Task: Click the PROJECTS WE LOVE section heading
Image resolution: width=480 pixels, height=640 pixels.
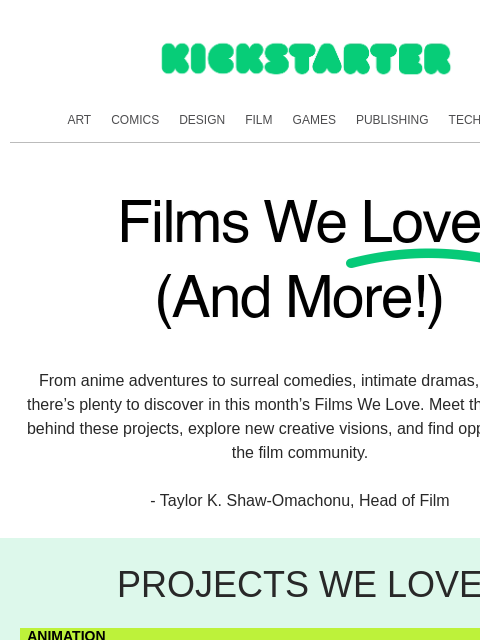Action: click(x=299, y=584)
